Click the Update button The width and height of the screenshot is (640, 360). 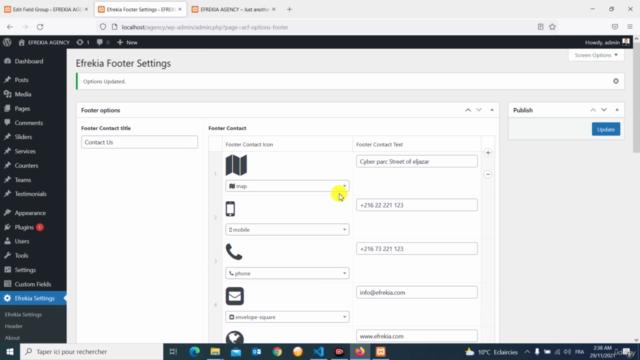pyautogui.click(x=606, y=129)
